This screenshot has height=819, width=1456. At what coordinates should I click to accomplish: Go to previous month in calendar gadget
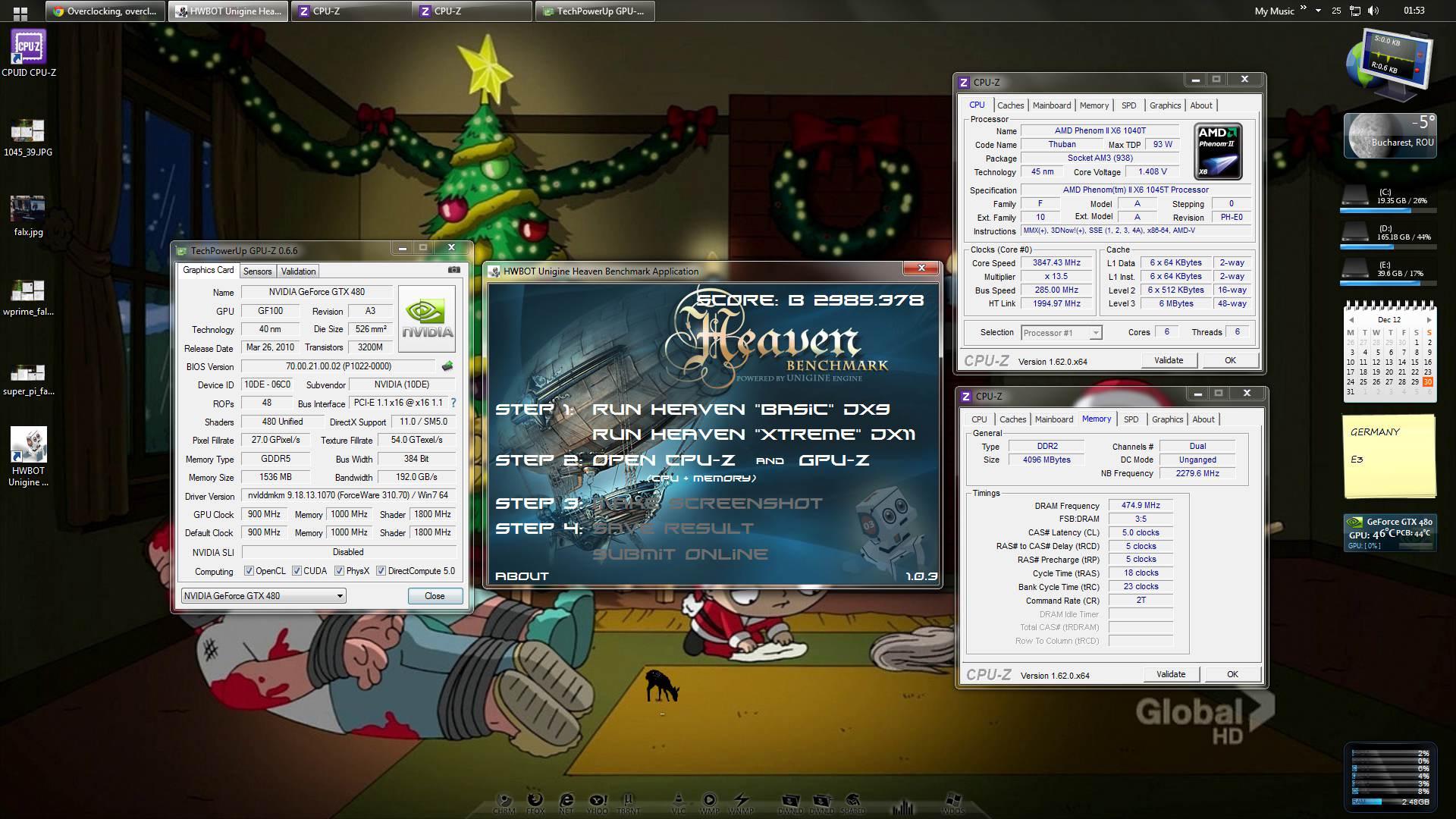[x=1351, y=320]
